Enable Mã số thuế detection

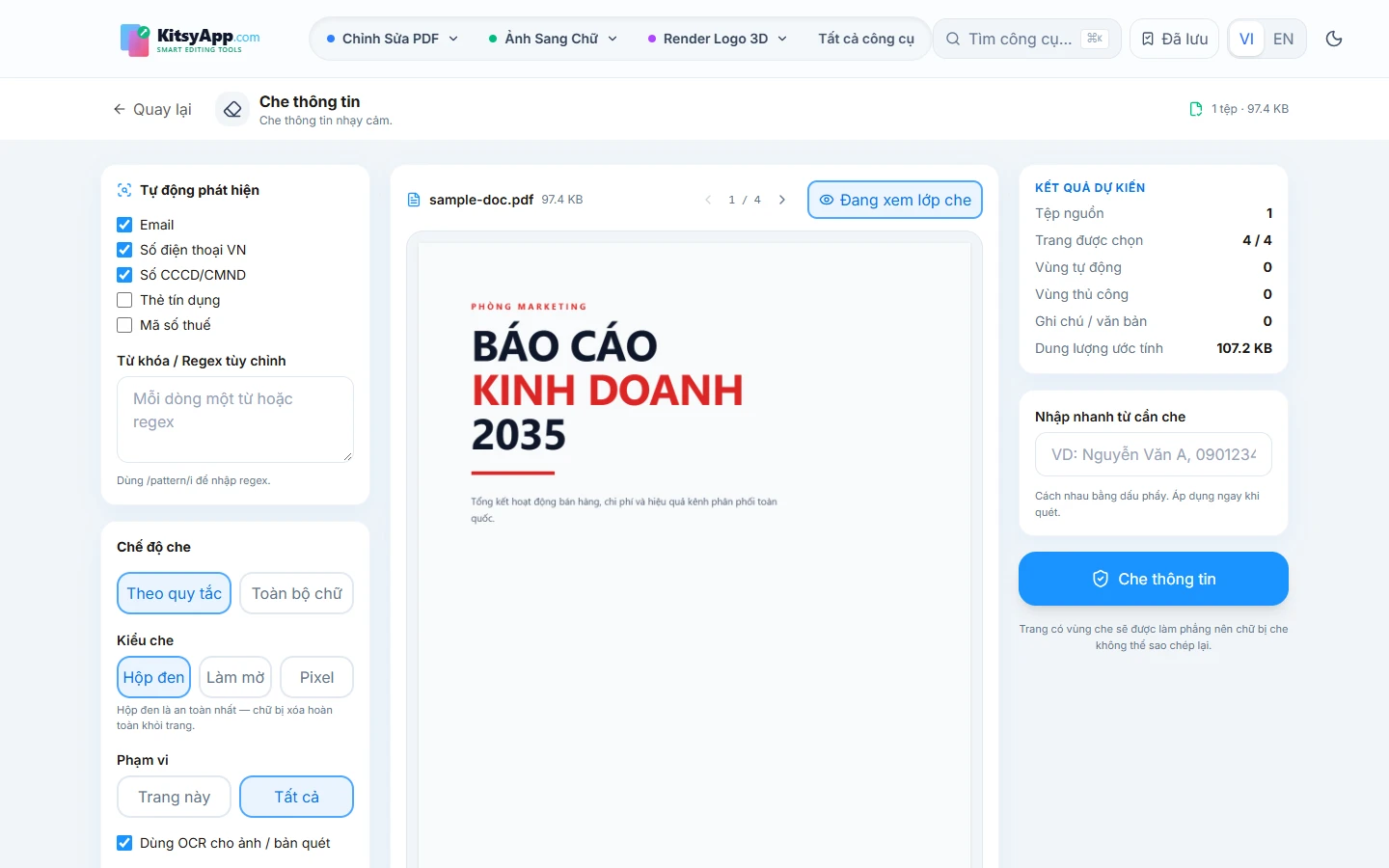124,325
